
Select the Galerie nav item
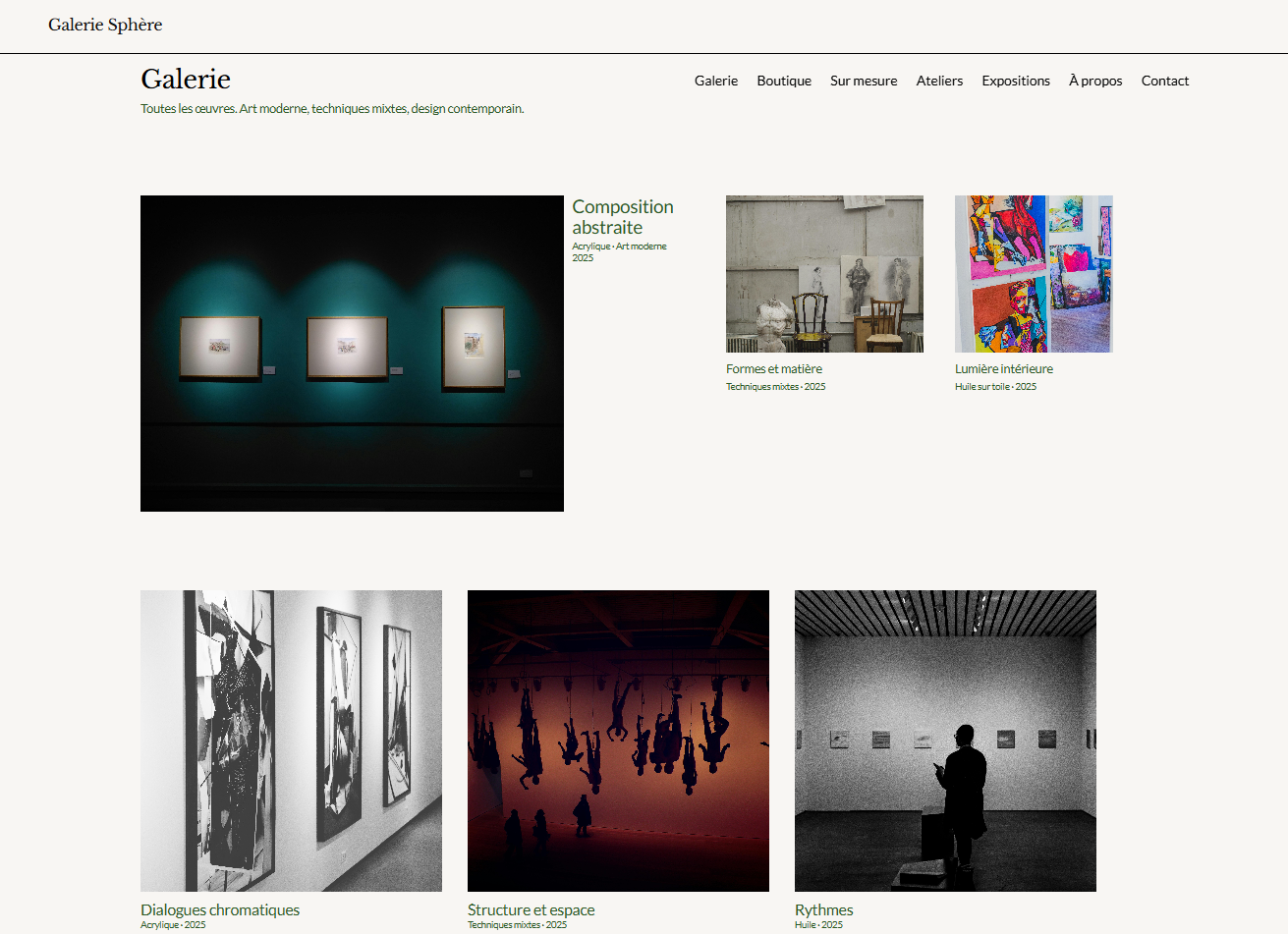[x=716, y=81]
